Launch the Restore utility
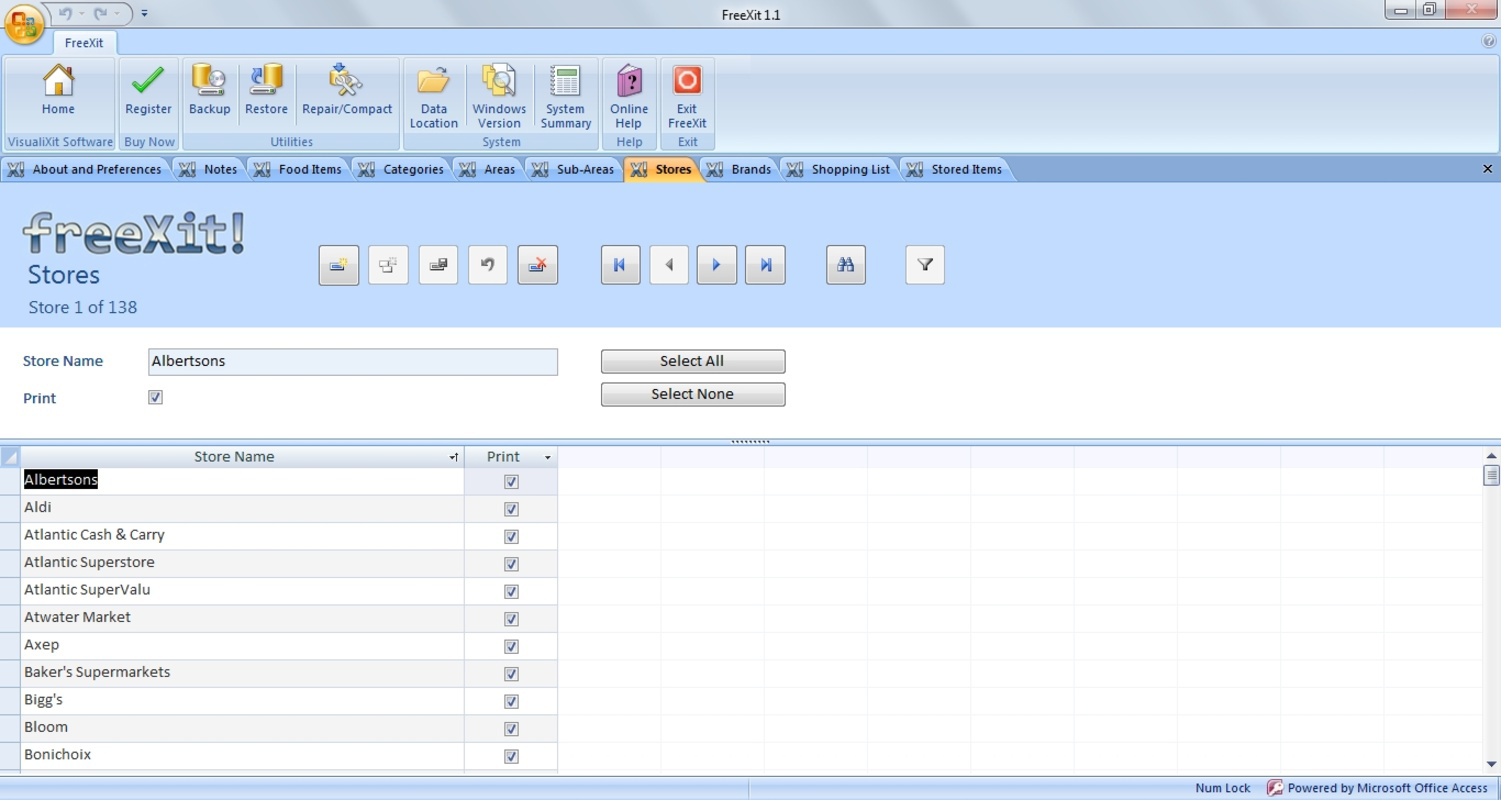 (x=266, y=92)
